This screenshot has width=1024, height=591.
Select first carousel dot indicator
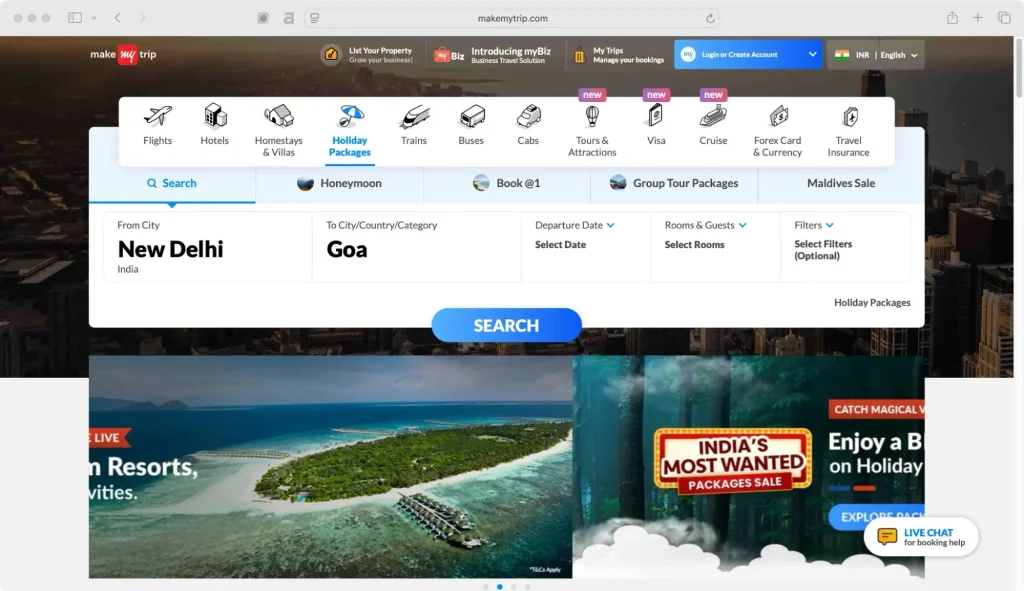(x=486, y=586)
